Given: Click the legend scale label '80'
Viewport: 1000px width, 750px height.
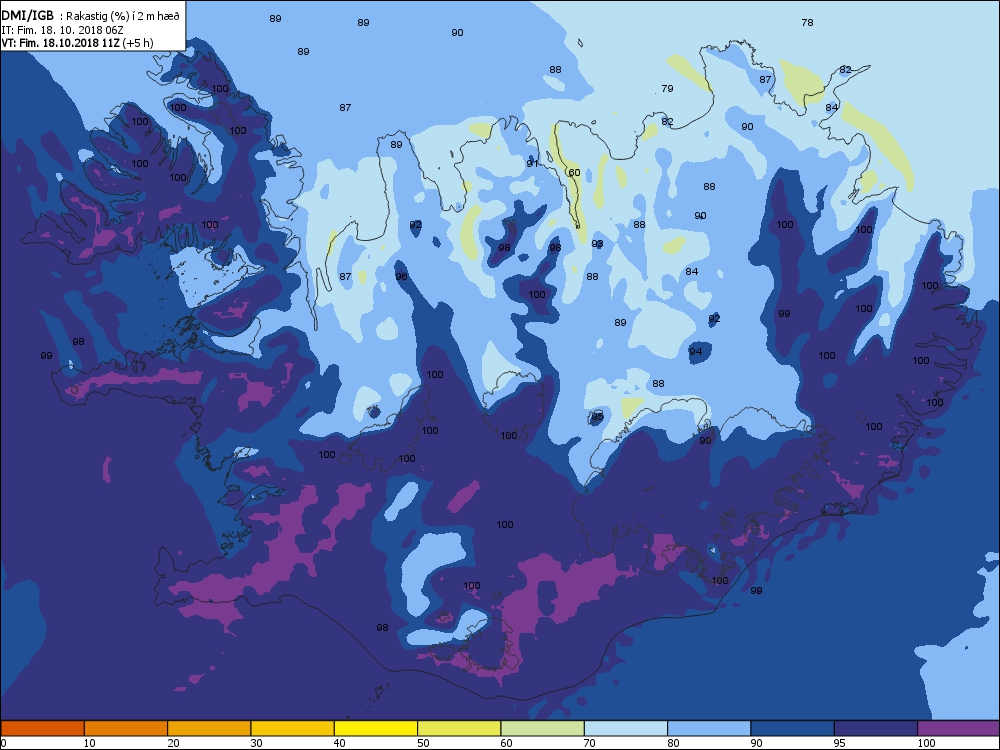Looking at the screenshot, I should pyautogui.click(x=673, y=743).
